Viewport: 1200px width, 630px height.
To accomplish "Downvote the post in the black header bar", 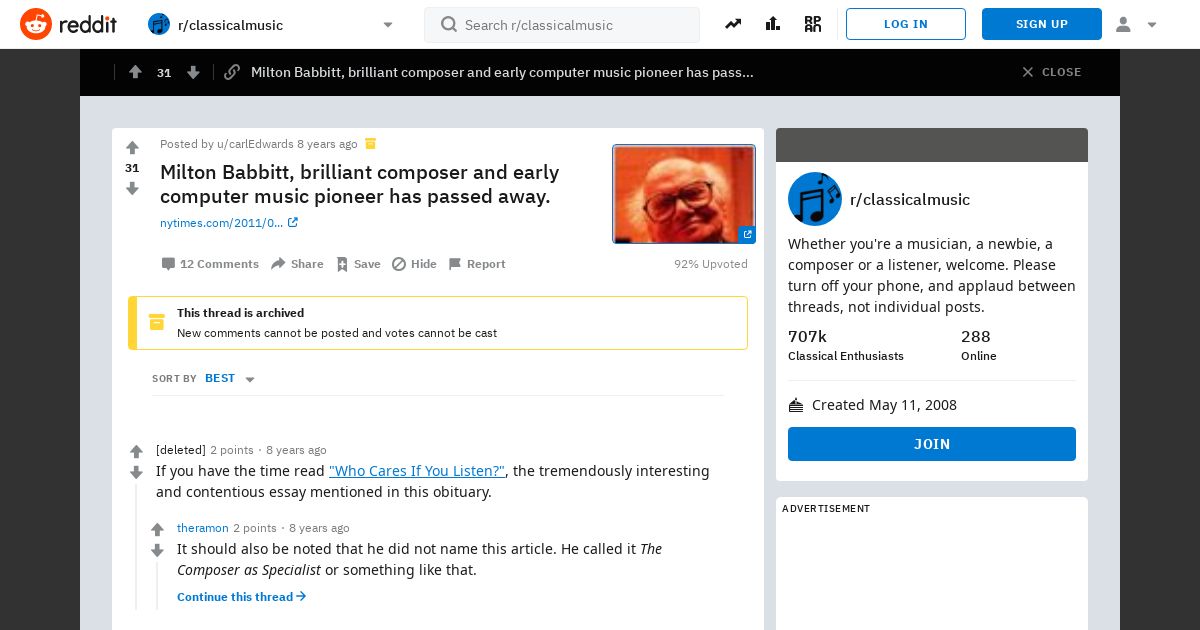I will 193,72.
